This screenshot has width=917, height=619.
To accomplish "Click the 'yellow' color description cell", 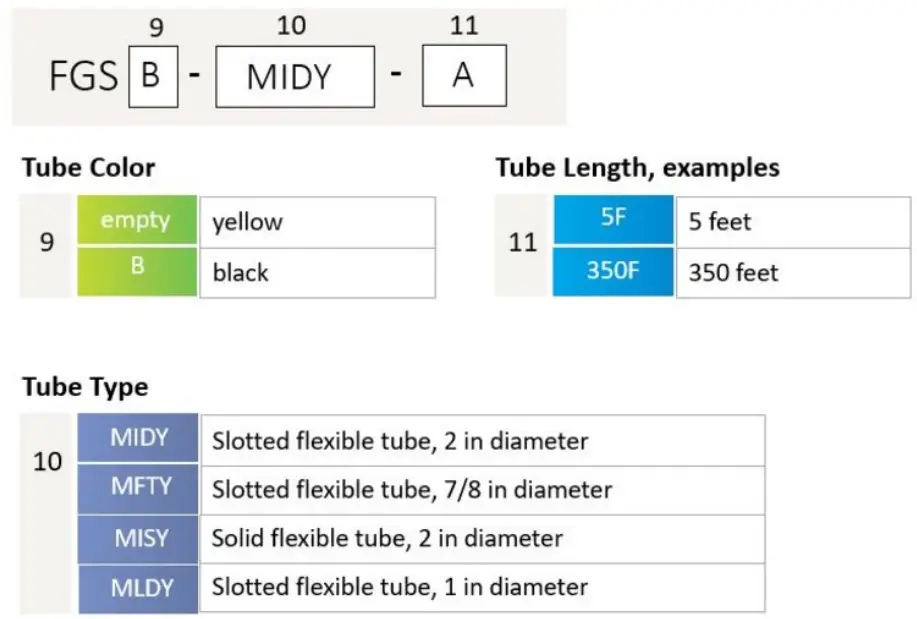I will tap(317, 222).
